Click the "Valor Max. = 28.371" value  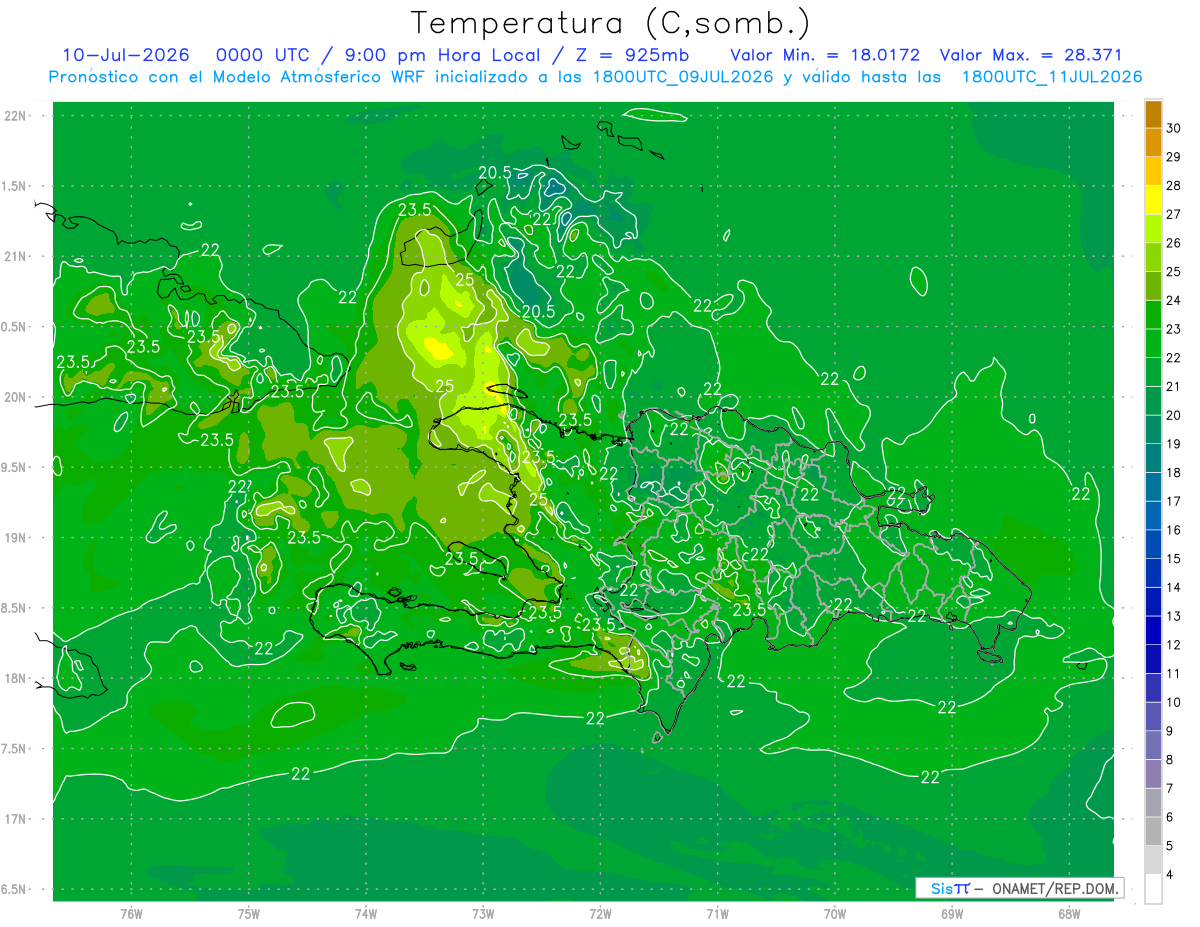(1031, 55)
